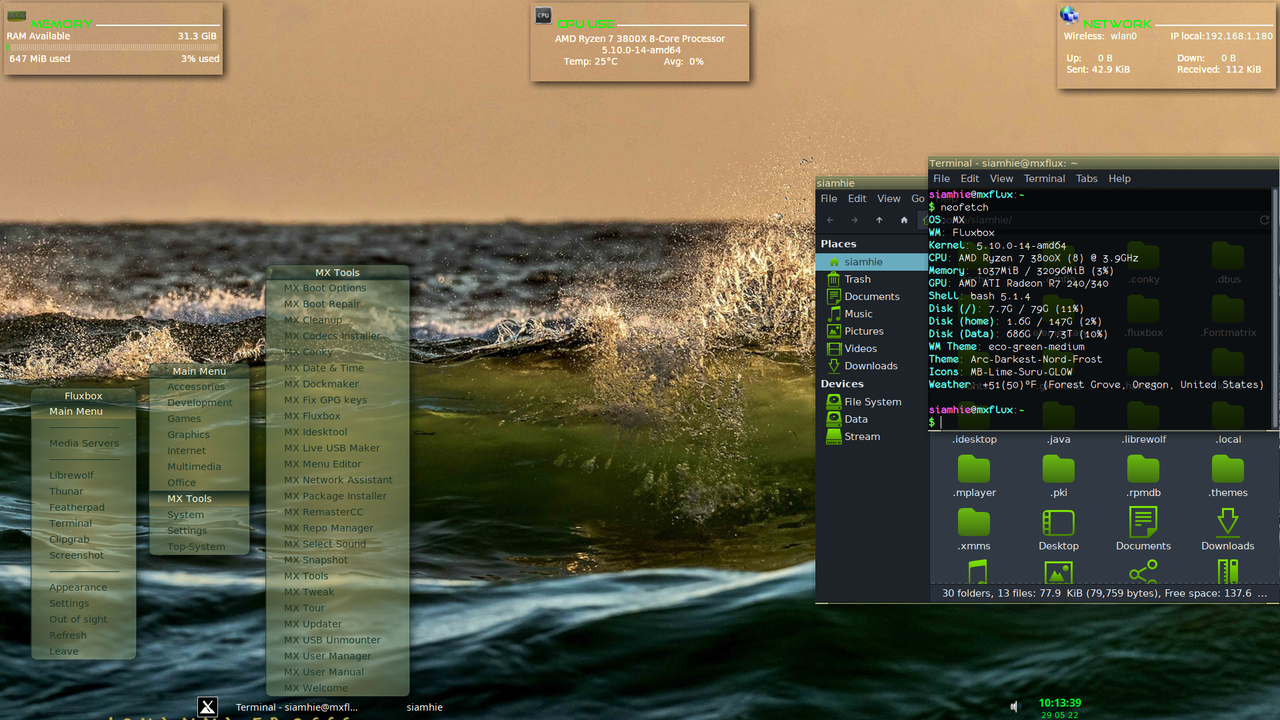This screenshot has height=720, width=1280.
Task: Select the .themes folder icon
Action: (1228, 468)
